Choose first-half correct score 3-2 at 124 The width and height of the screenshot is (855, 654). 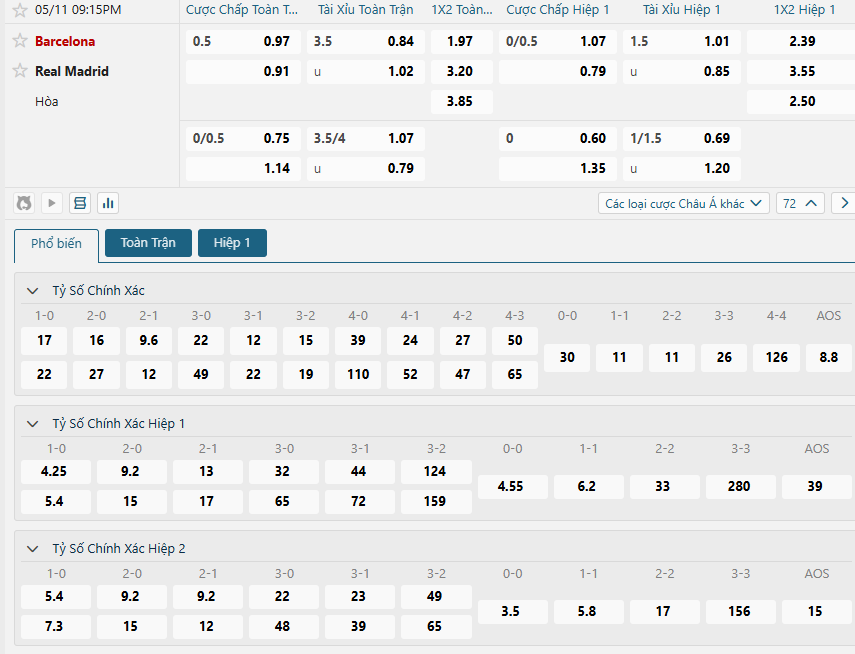pyautogui.click(x=436, y=472)
